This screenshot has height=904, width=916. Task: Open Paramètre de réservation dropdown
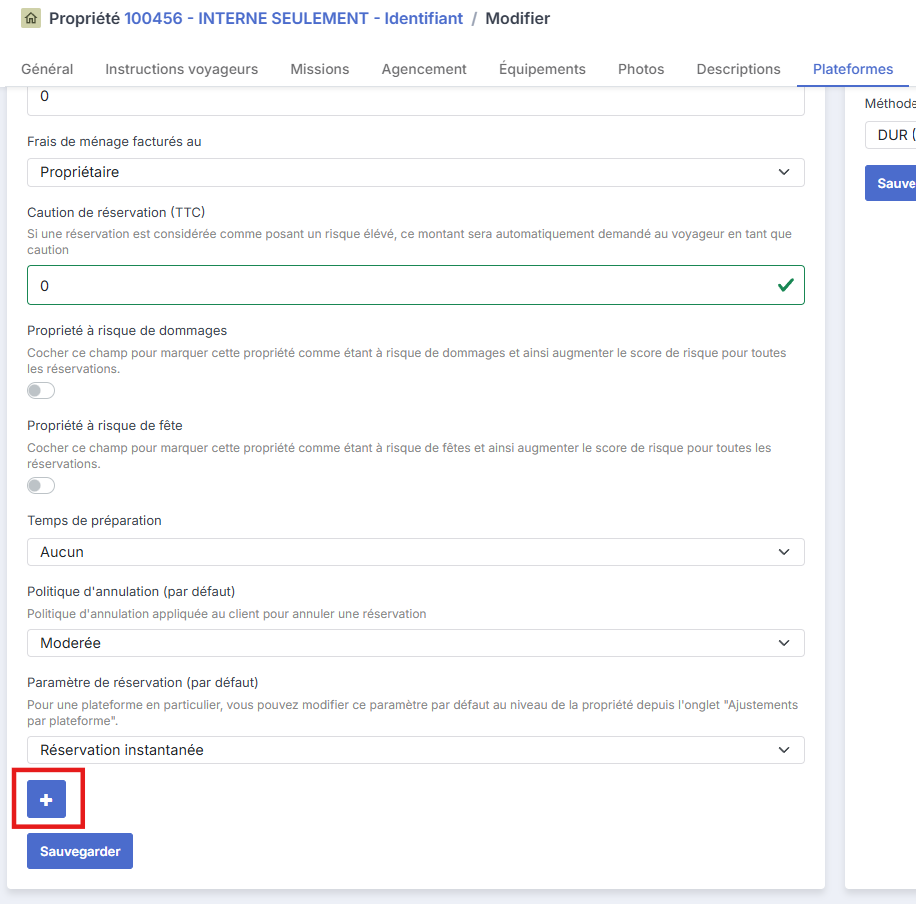pyautogui.click(x=415, y=750)
